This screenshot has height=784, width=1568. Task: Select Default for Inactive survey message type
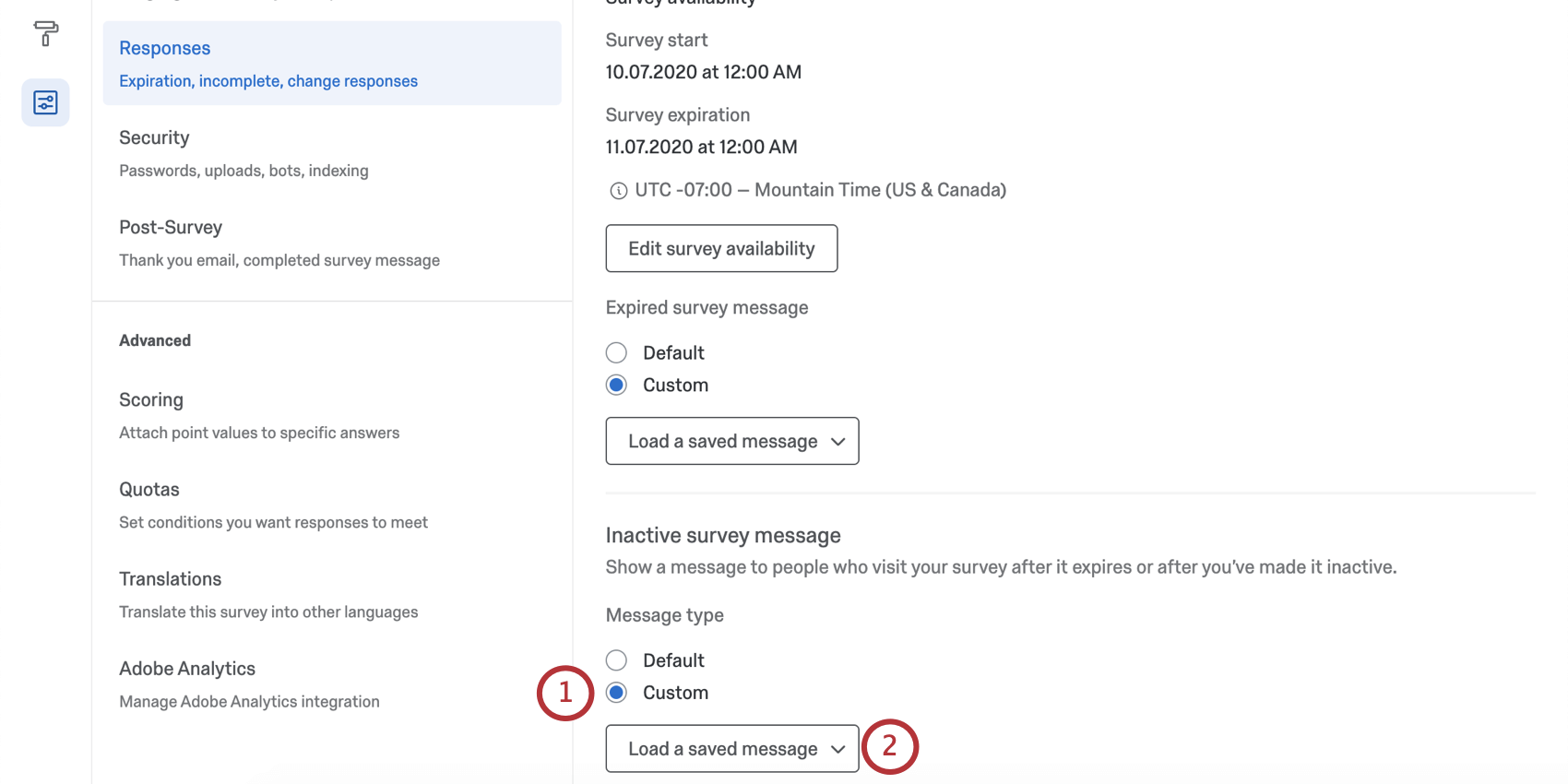coord(616,660)
